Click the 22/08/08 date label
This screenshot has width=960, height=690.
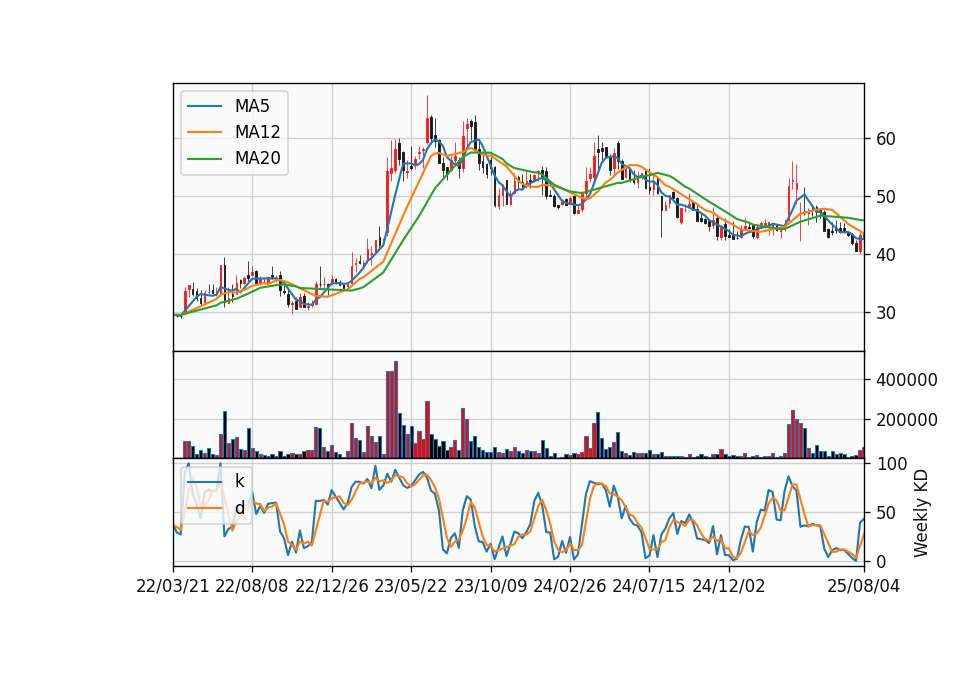click(x=252, y=586)
